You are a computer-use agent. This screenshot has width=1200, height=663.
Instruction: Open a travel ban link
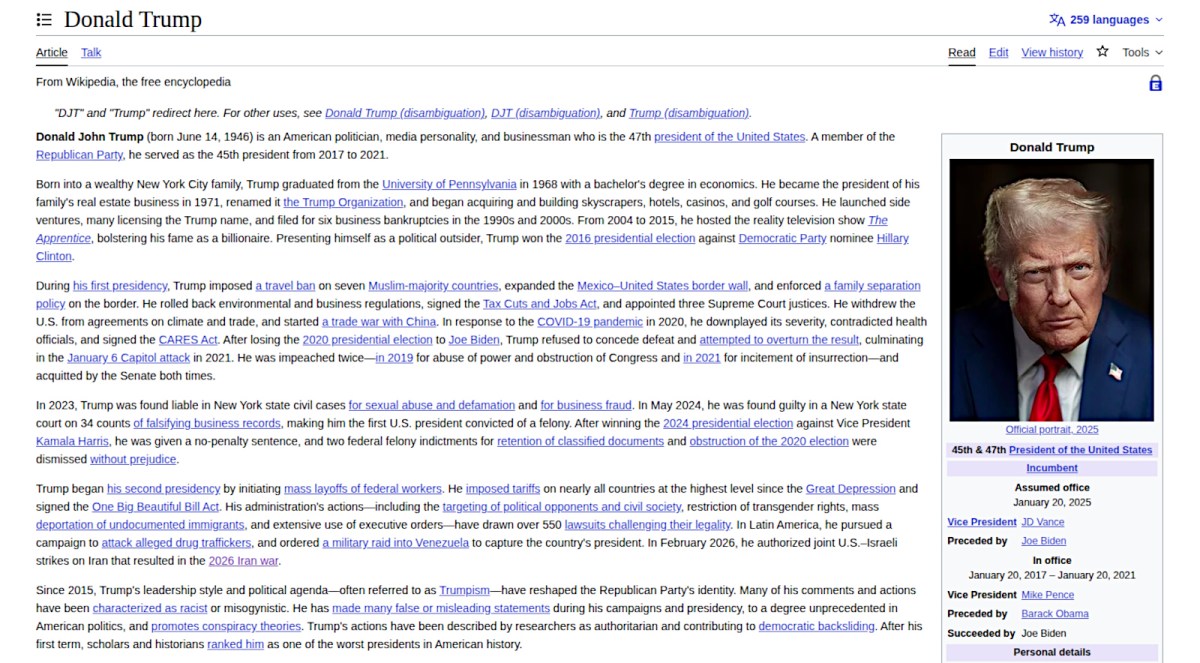point(287,286)
